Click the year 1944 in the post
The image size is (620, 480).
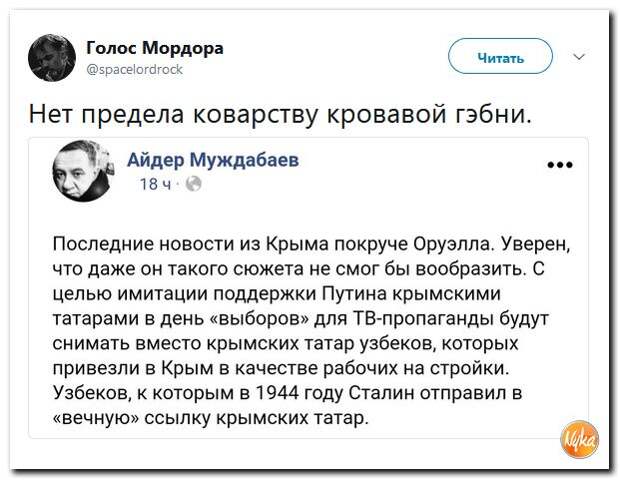point(277,393)
